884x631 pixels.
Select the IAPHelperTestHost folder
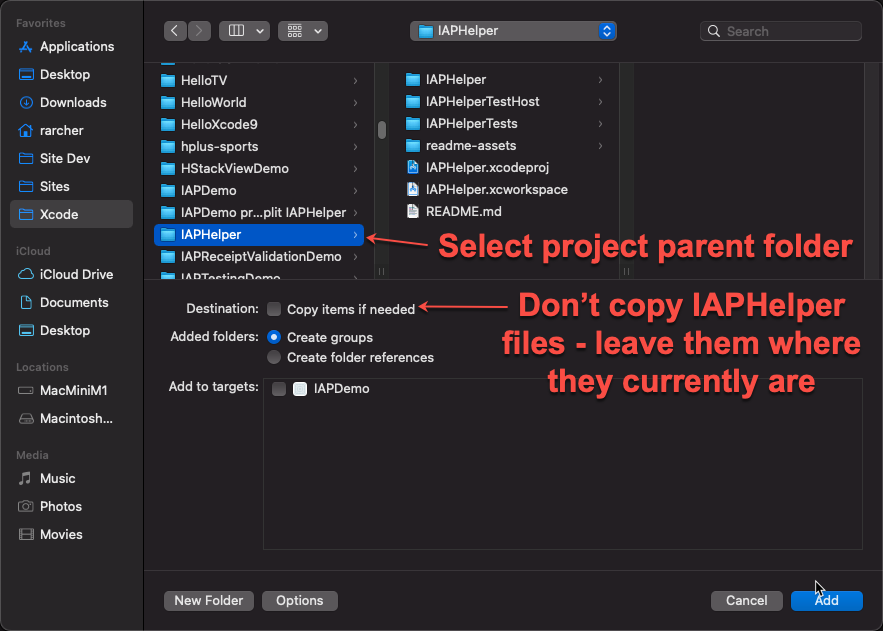pyautogui.click(x=505, y=102)
